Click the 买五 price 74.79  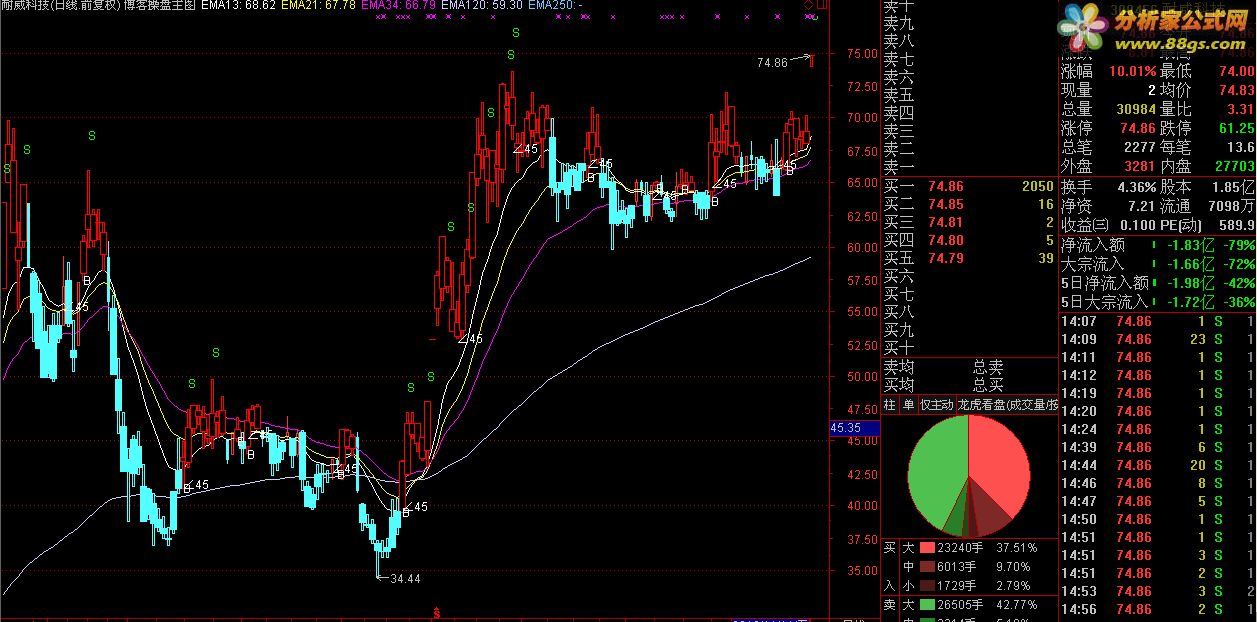click(x=946, y=258)
